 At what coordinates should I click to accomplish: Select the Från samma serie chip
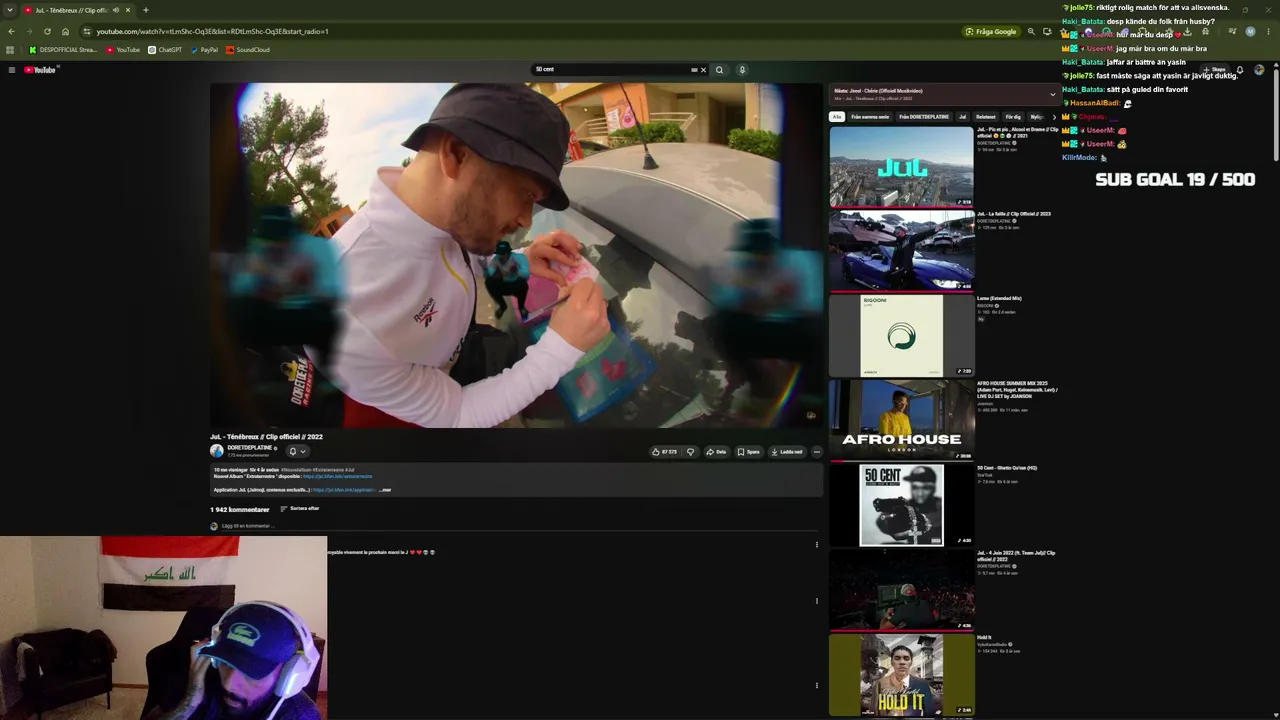[x=870, y=117]
